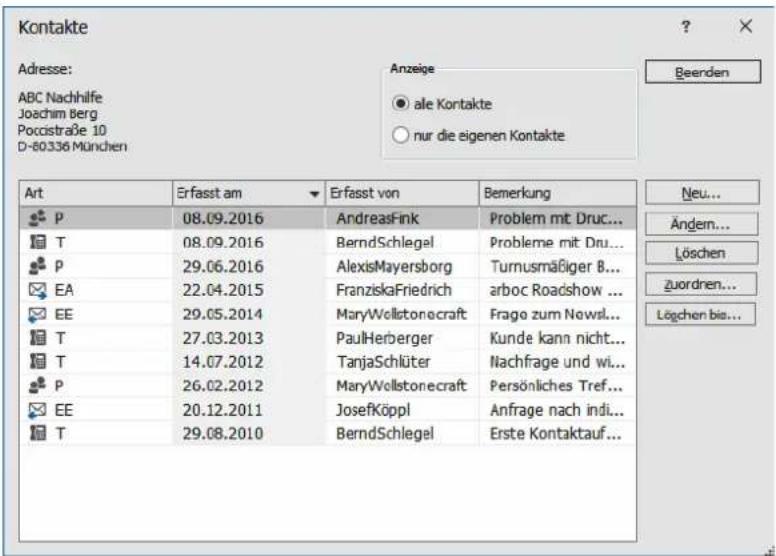Create a contact with the Neu... button
This screenshot has width=776, height=556.
pos(702,193)
